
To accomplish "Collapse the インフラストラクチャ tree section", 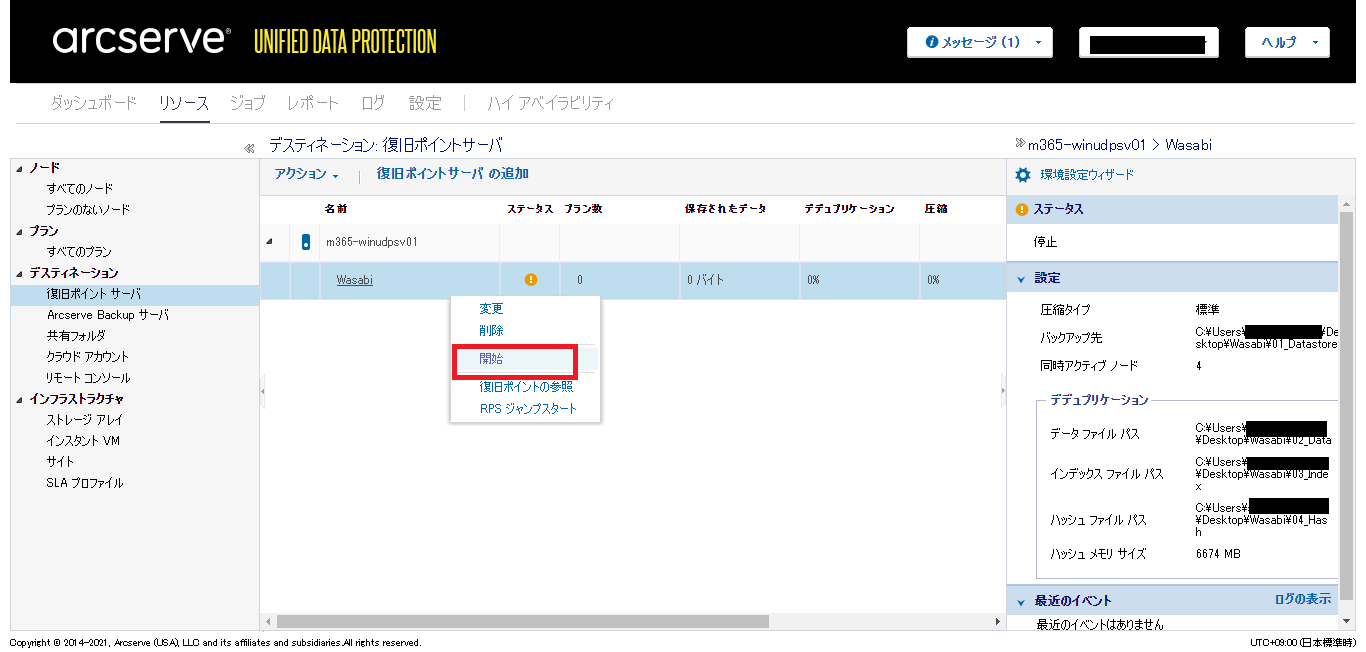I will click(x=20, y=399).
